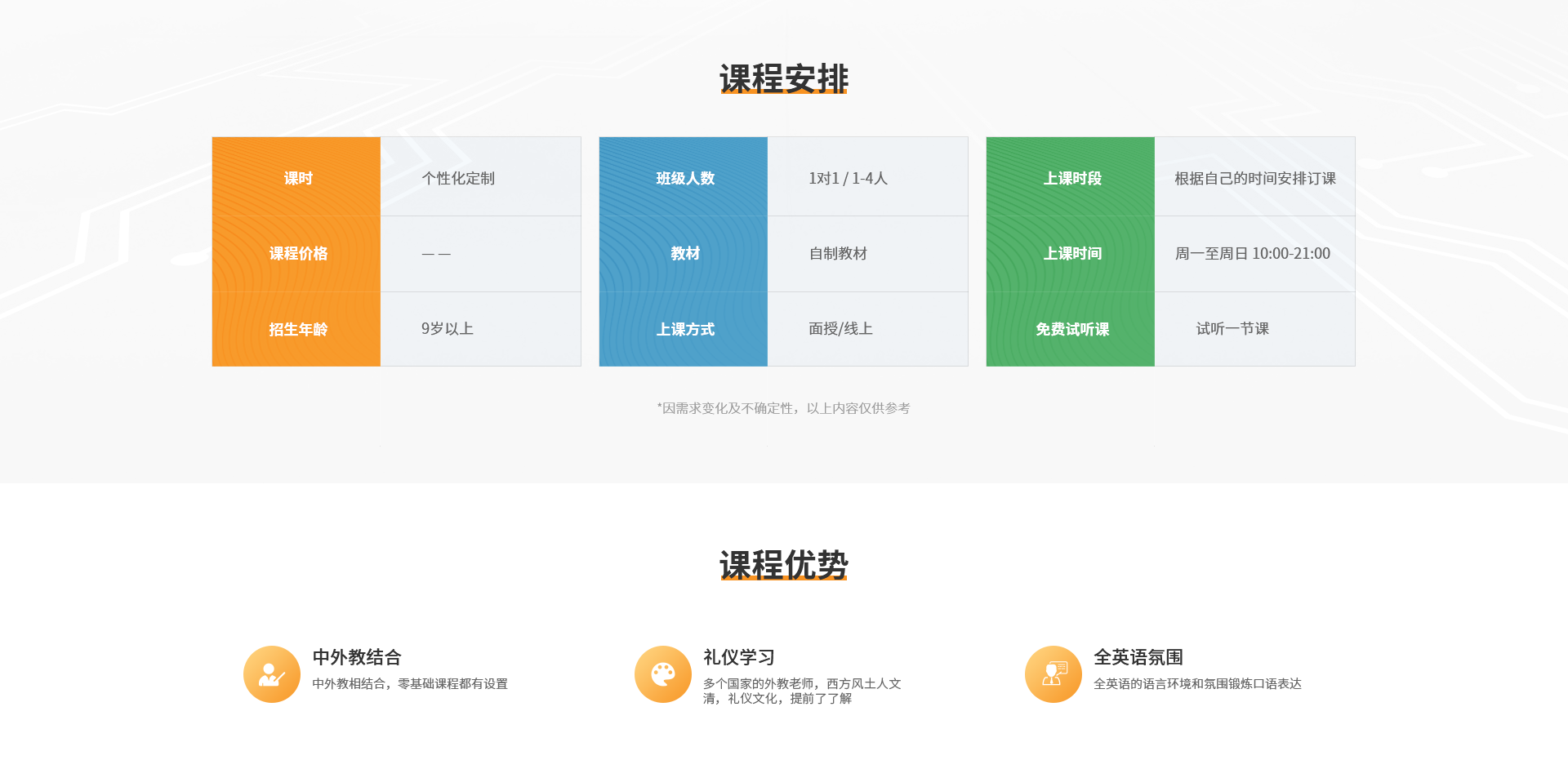Image resolution: width=1568 pixels, height=769 pixels.
Task: Click the description 中外教相结合，零基础课程都有设置
Action: click(410, 684)
